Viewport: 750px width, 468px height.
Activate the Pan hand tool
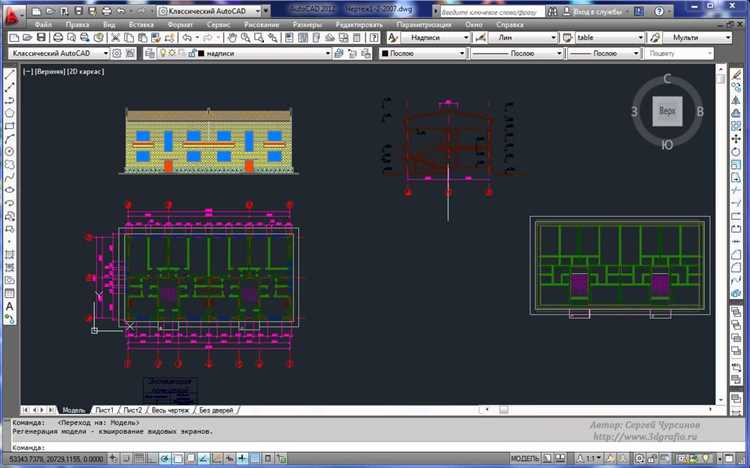[232, 37]
